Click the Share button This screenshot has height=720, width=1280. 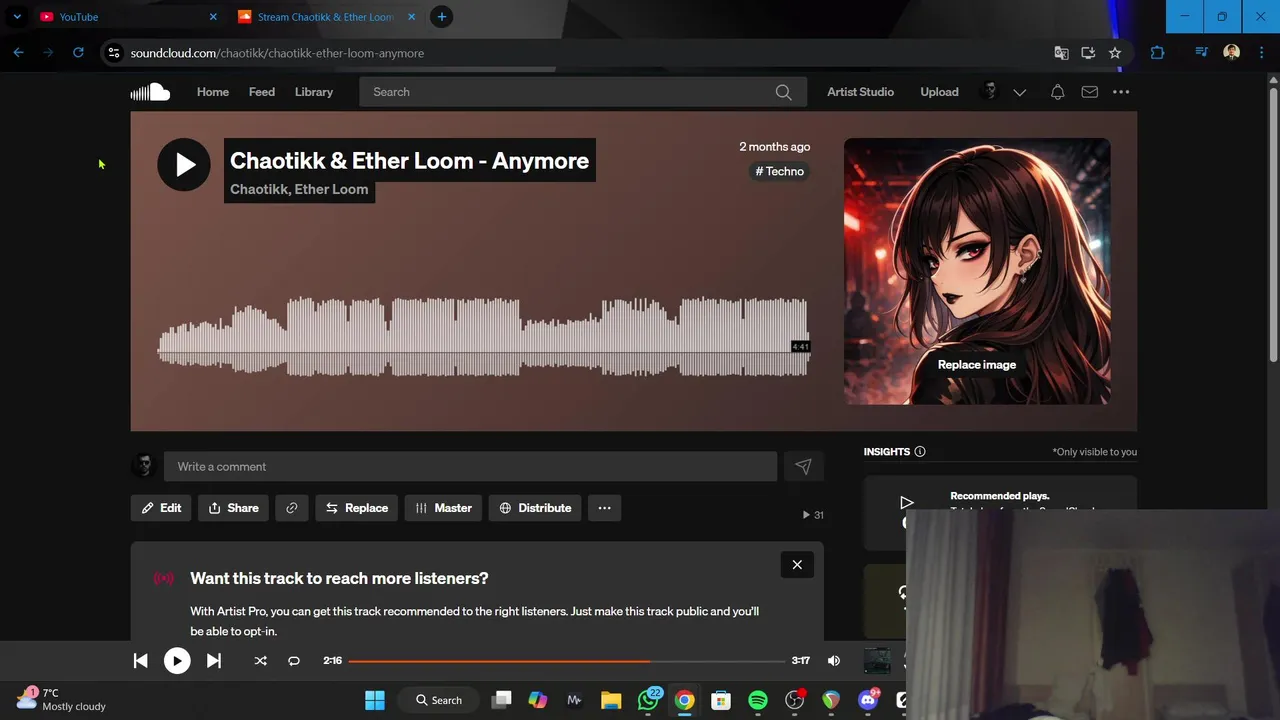pos(233,508)
